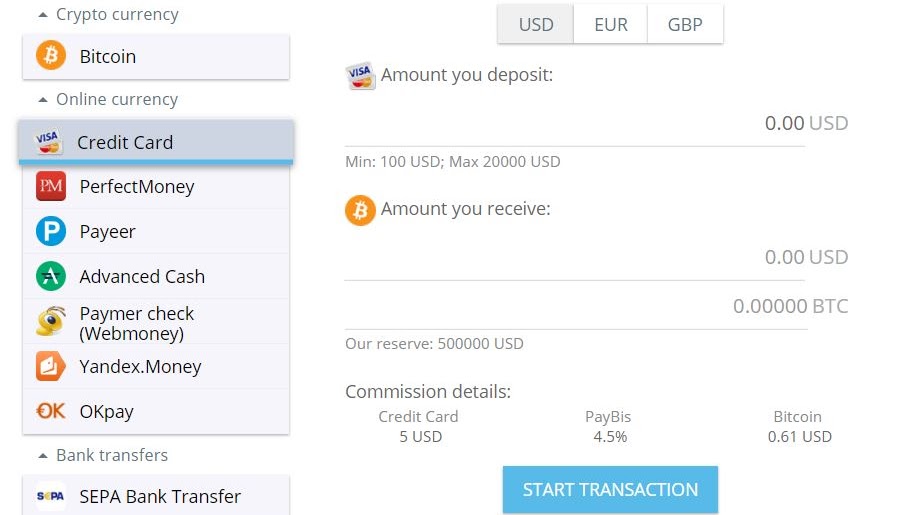The height and width of the screenshot is (515, 916).
Task: Switch currency to GBP
Action: (x=685, y=25)
